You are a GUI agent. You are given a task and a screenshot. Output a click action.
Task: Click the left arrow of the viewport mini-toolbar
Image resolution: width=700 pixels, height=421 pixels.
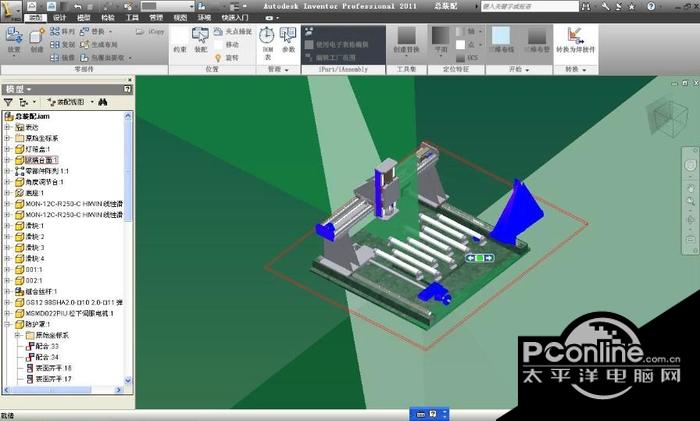(x=470, y=258)
